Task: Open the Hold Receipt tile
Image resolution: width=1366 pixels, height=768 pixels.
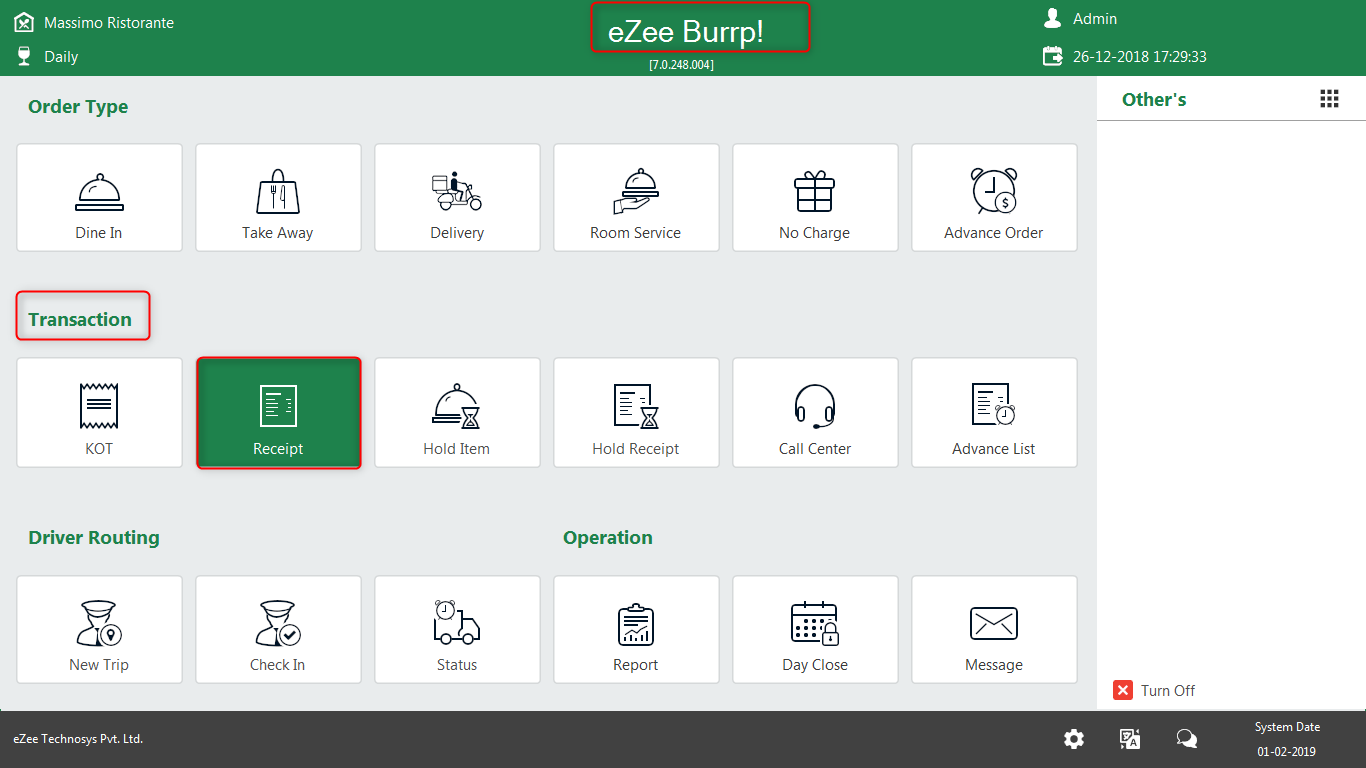Action: tap(636, 413)
